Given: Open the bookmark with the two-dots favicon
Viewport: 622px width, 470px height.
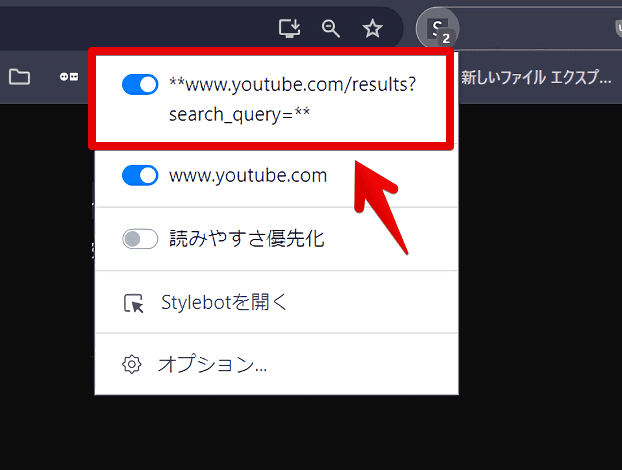Looking at the screenshot, I should coord(69,77).
